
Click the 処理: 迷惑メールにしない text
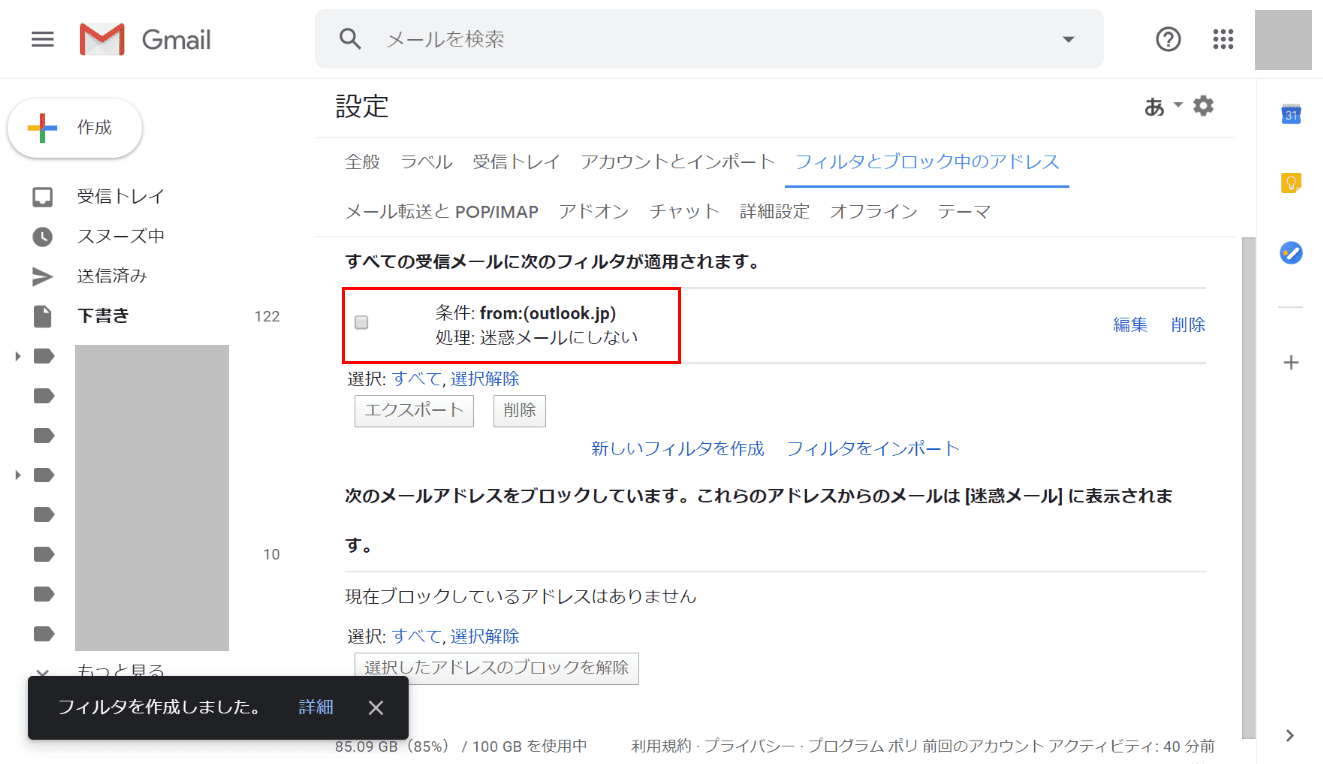click(537, 337)
